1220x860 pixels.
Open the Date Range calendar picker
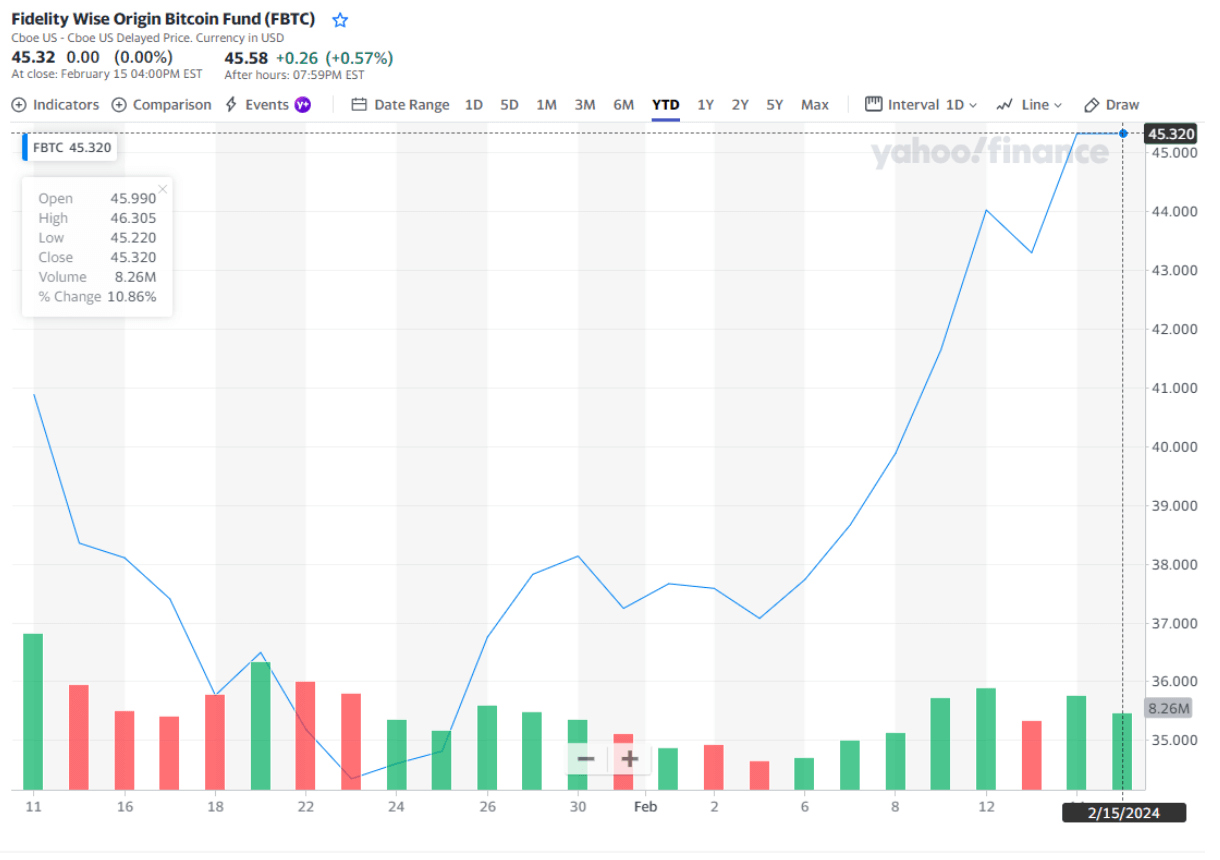tap(360, 105)
